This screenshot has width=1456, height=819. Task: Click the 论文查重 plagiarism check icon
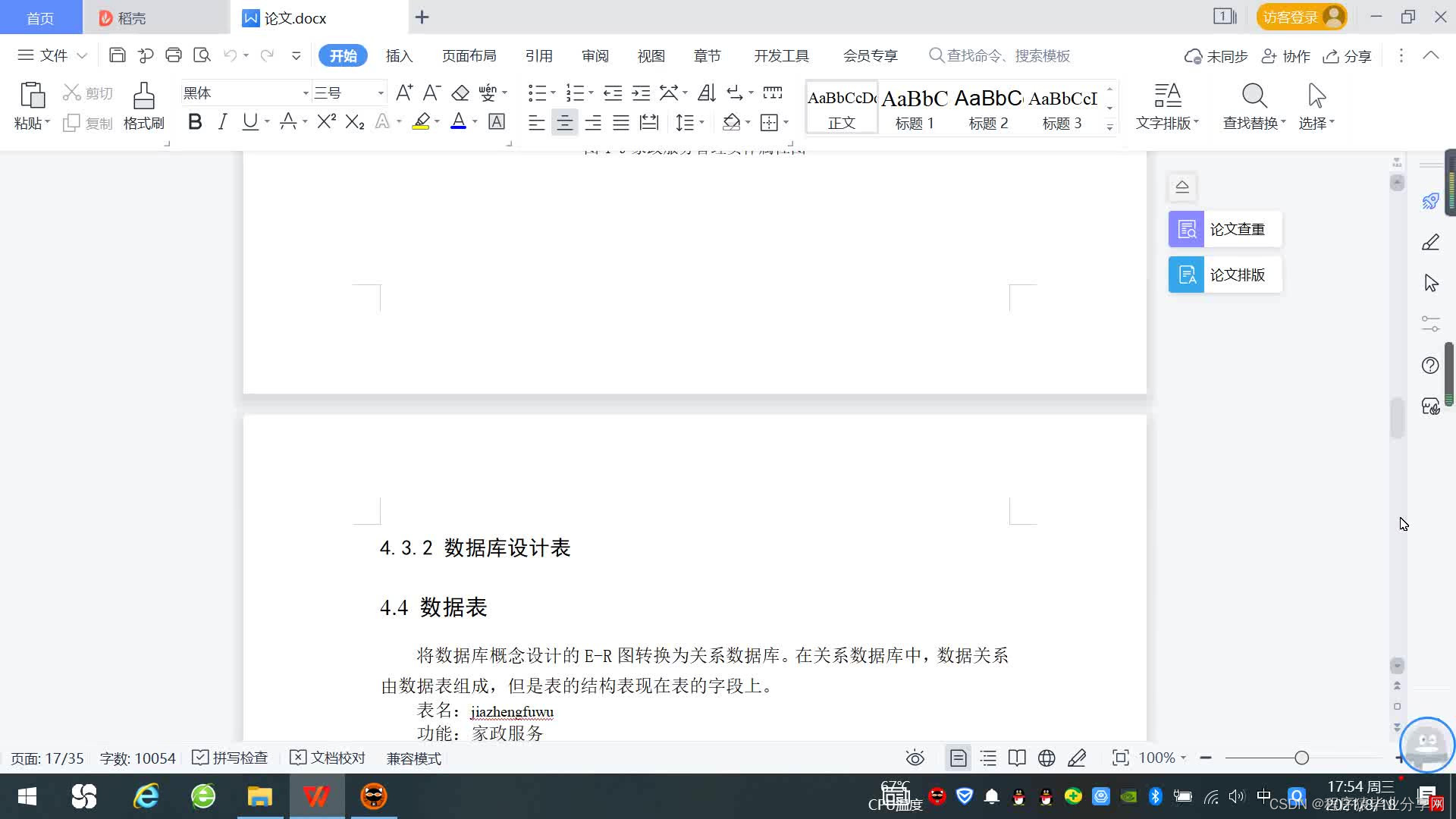point(1186,229)
